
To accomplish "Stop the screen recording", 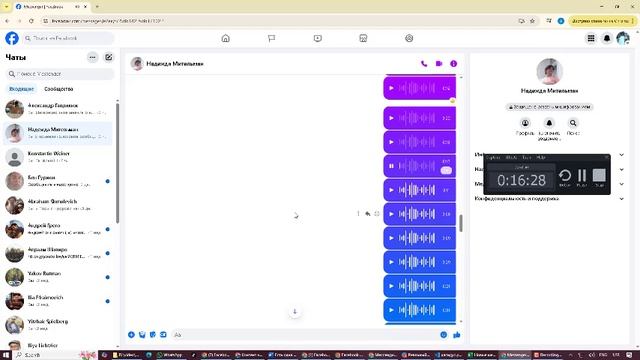I will tap(599, 176).
